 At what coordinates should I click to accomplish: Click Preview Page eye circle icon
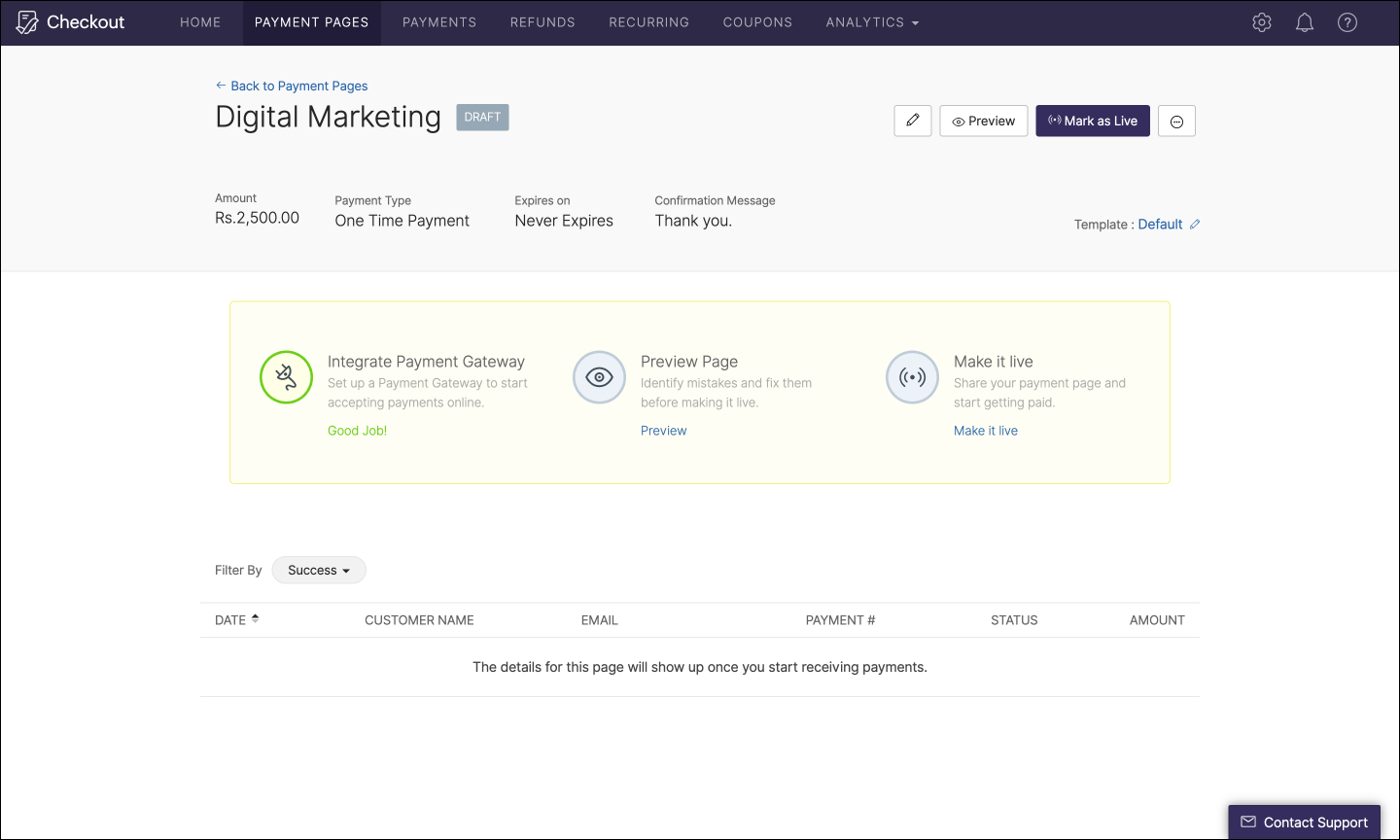(x=599, y=377)
